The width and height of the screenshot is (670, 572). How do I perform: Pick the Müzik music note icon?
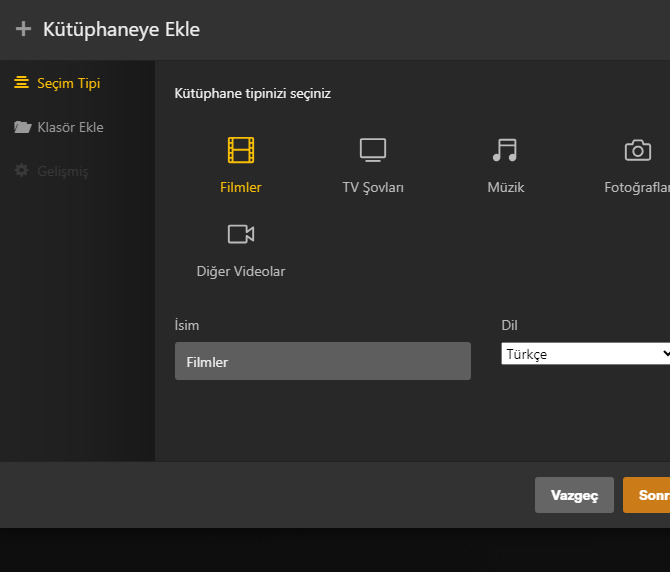tap(505, 150)
